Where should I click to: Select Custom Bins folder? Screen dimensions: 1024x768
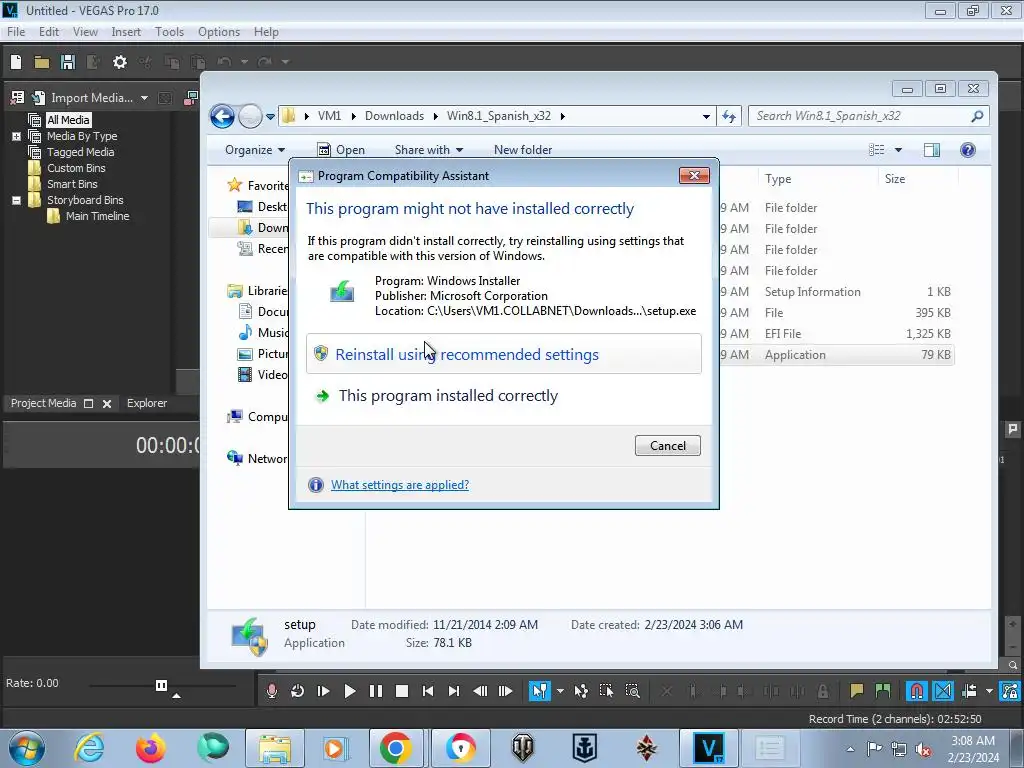(x=76, y=168)
